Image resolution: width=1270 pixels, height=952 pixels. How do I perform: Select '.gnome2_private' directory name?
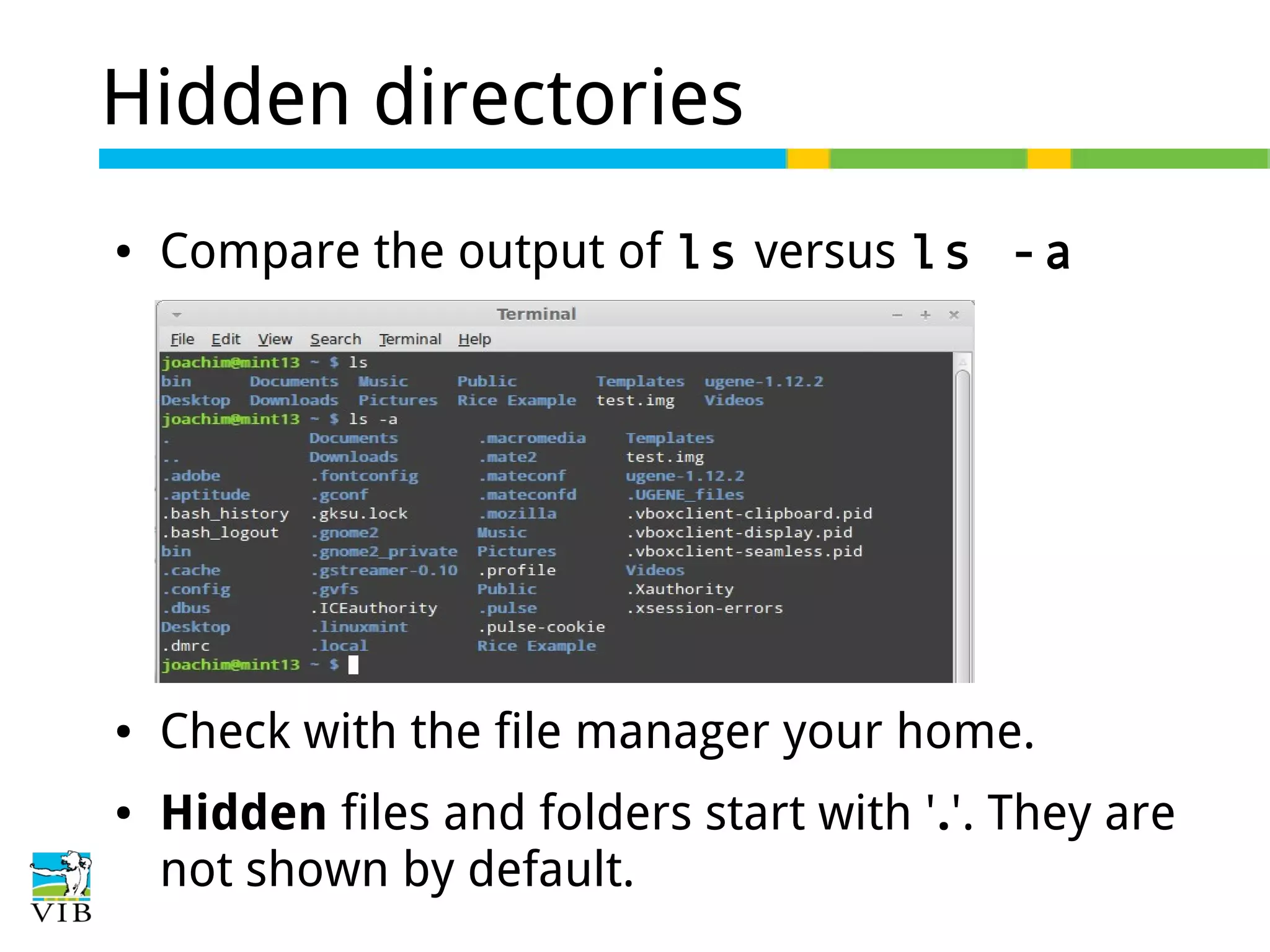[x=384, y=552]
